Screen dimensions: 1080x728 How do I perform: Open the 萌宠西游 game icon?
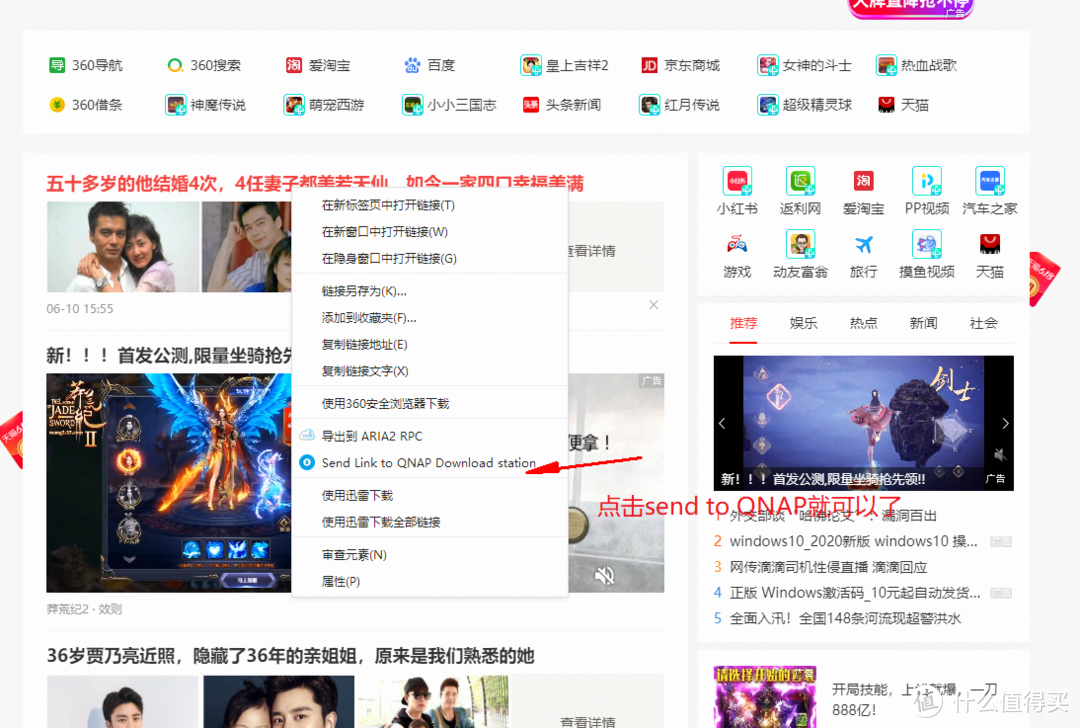point(294,105)
